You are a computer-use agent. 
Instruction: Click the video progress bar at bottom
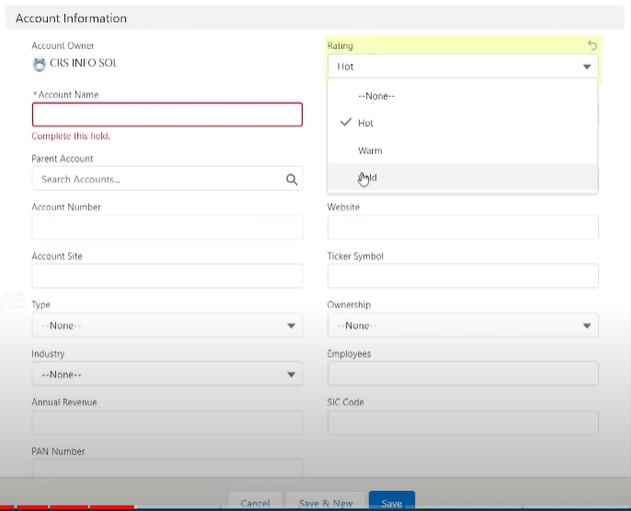tap(300, 508)
